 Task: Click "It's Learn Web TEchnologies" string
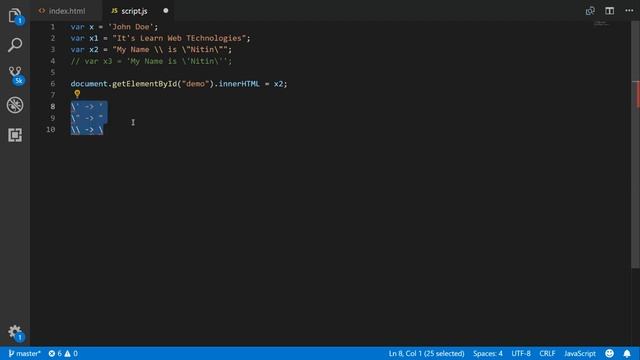[179, 38]
